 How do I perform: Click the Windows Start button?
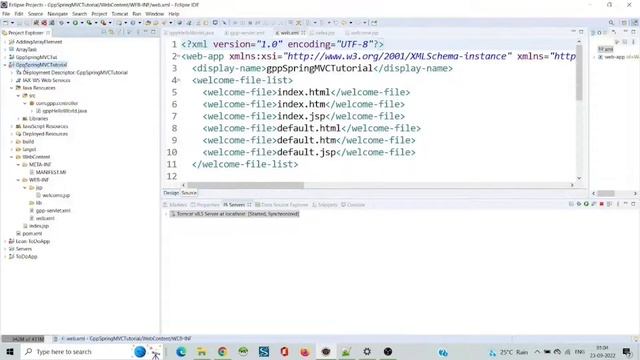10,351
